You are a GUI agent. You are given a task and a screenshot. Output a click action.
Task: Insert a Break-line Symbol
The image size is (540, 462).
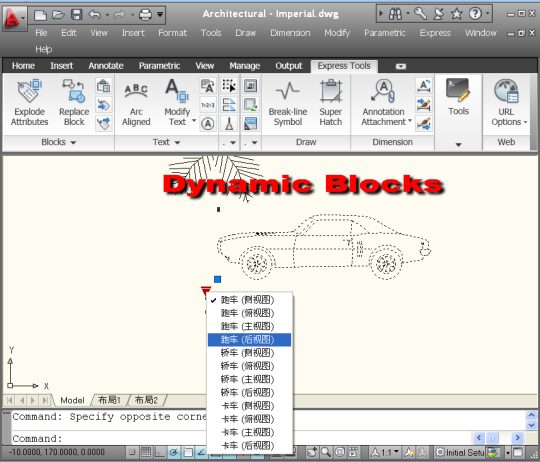(288, 103)
